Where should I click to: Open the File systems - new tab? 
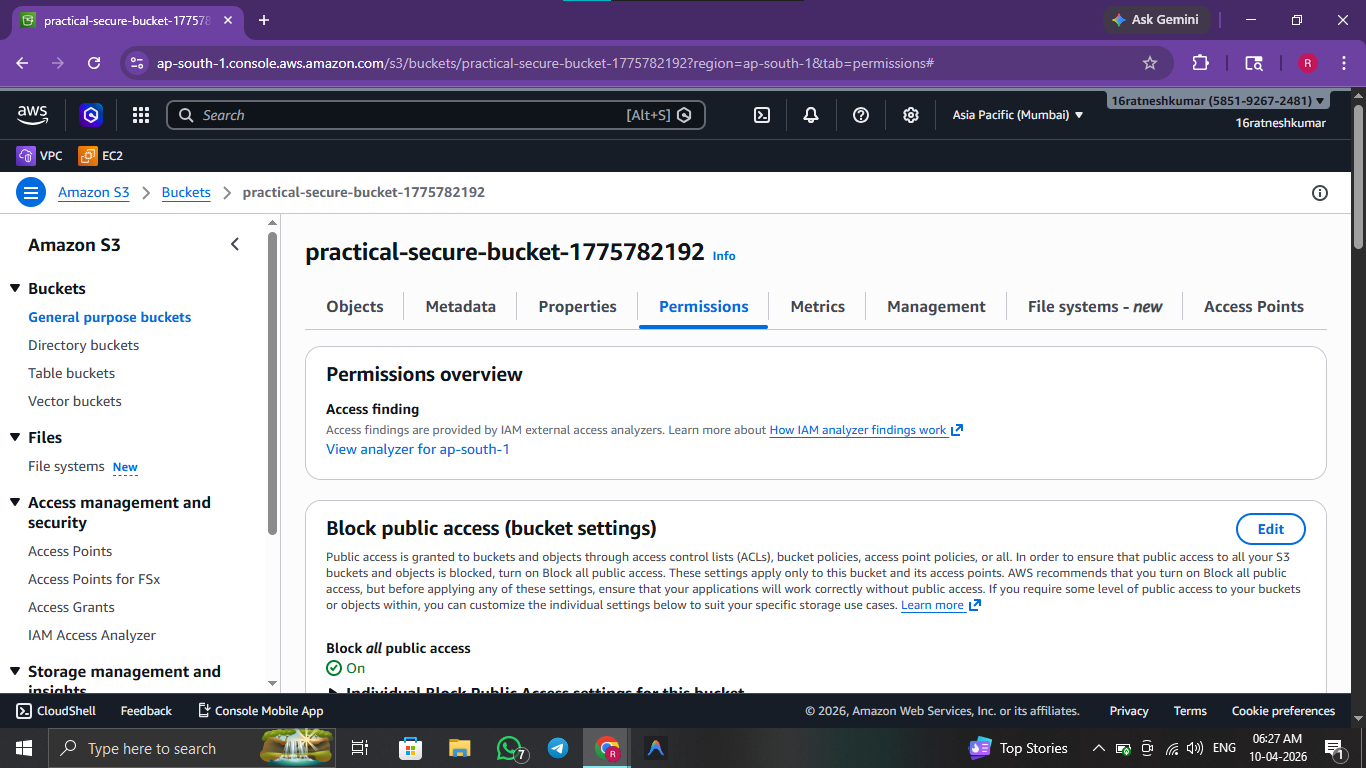pyautogui.click(x=1095, y=306)
